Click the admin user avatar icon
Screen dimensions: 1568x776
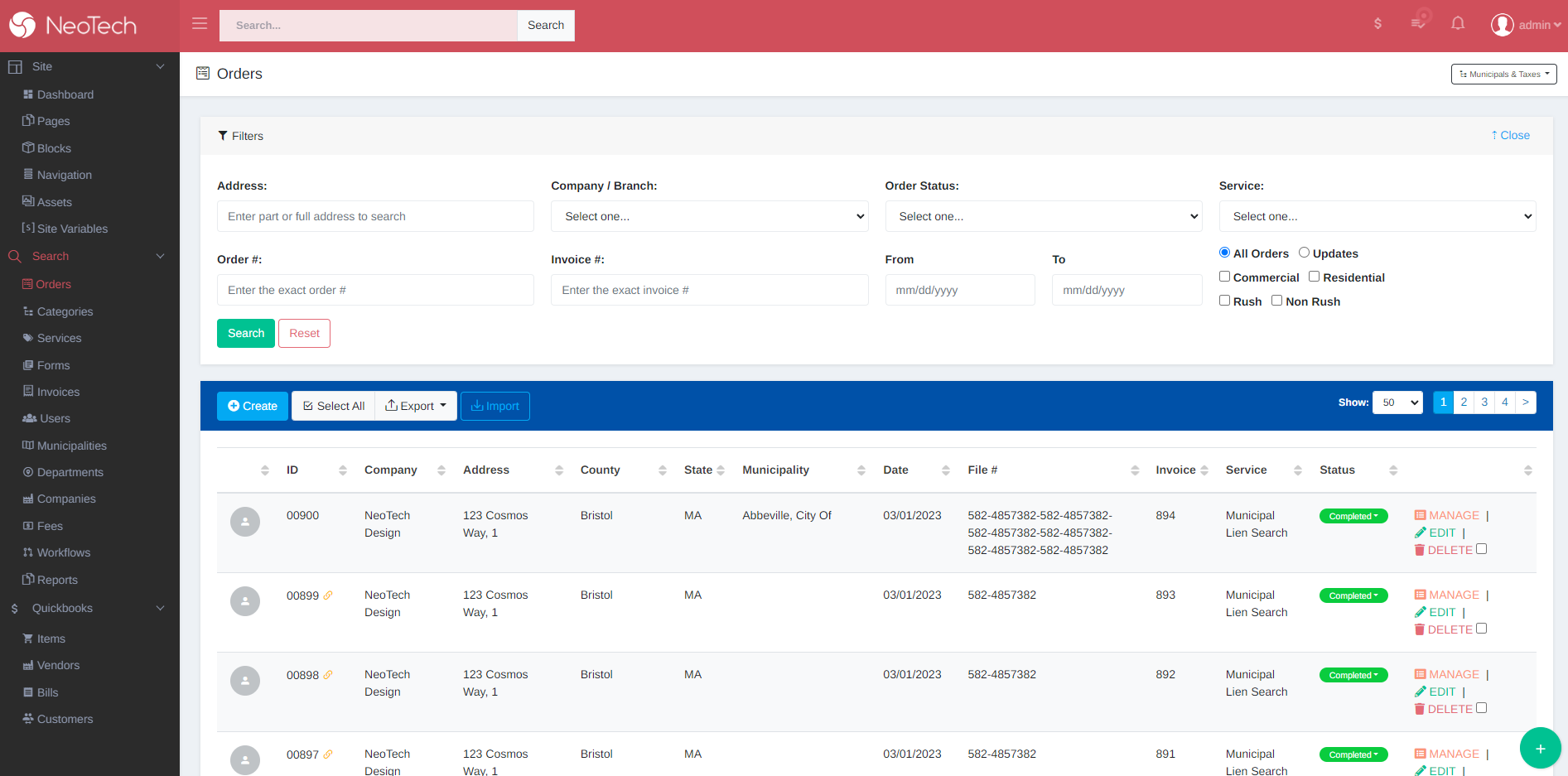(x=1502, y=25)
